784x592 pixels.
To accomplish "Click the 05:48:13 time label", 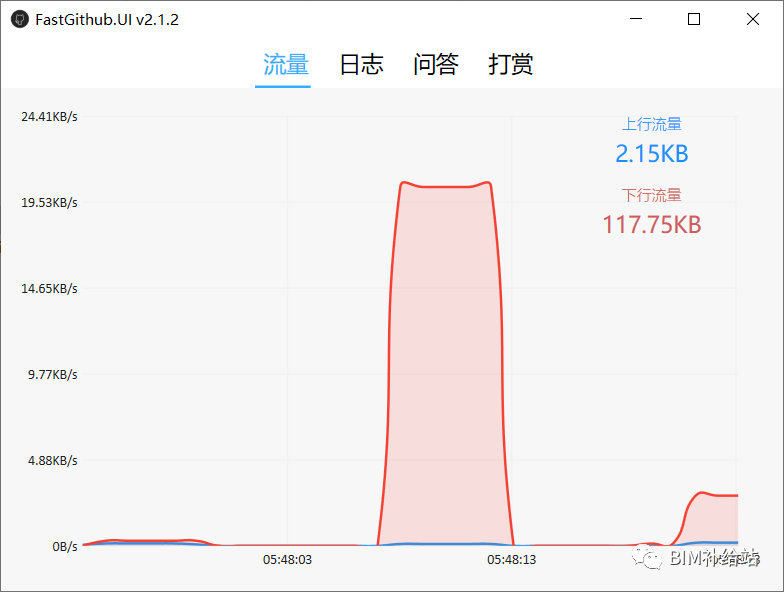I will 512,560.
